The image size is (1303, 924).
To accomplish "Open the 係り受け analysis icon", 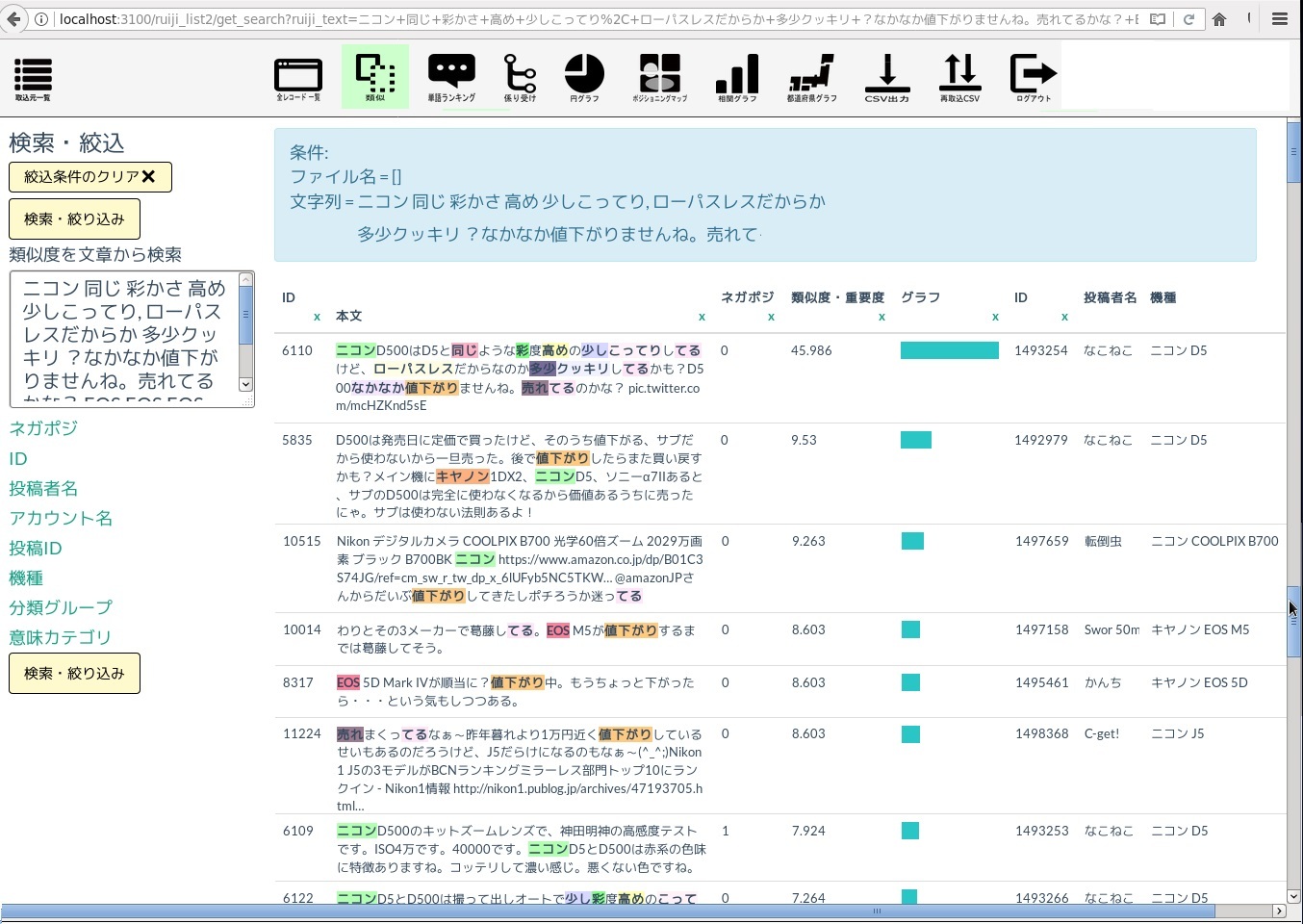I will (520, 77).
